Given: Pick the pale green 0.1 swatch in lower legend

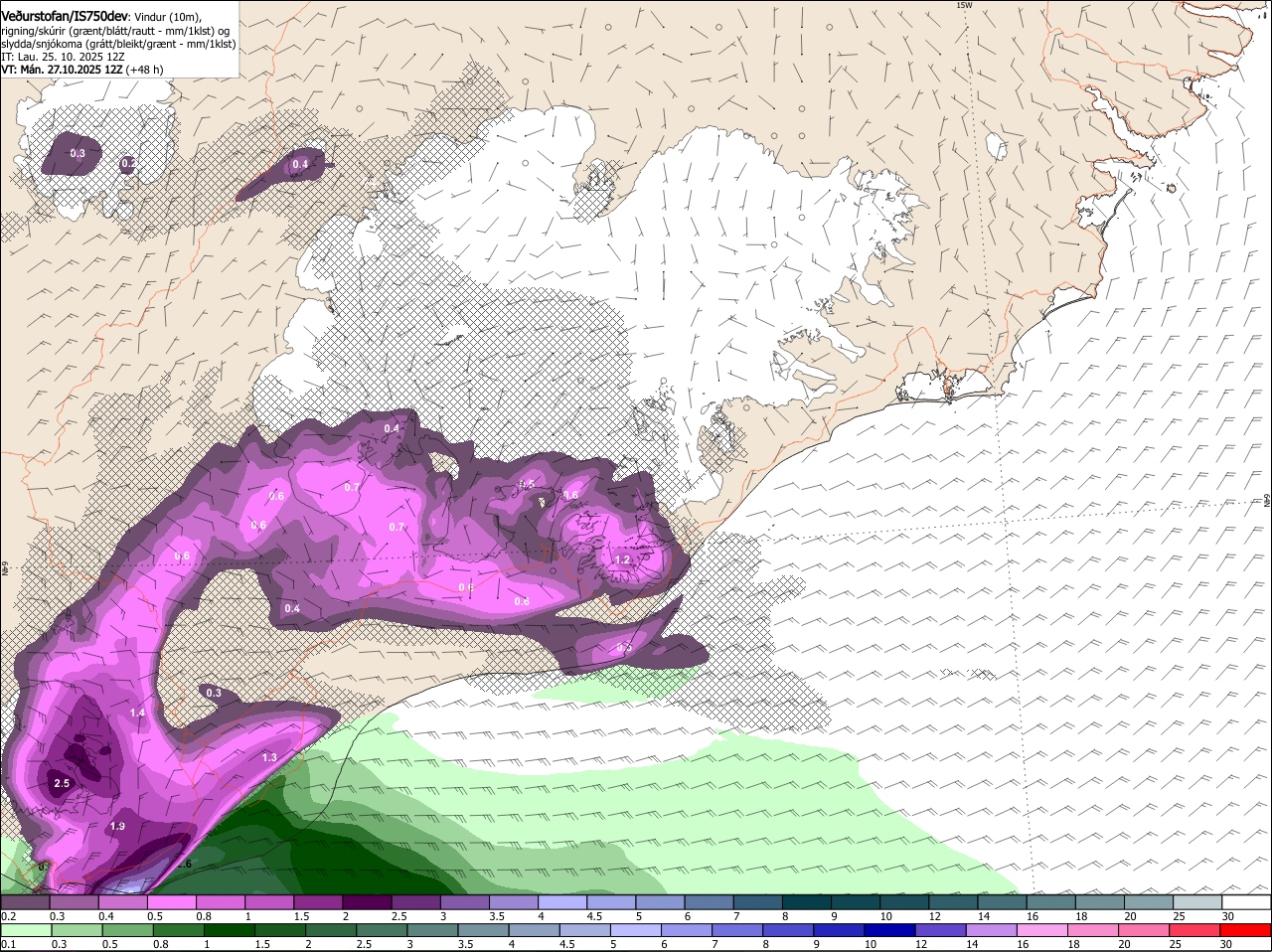Looking at the screenshot, I should (25, 930).
